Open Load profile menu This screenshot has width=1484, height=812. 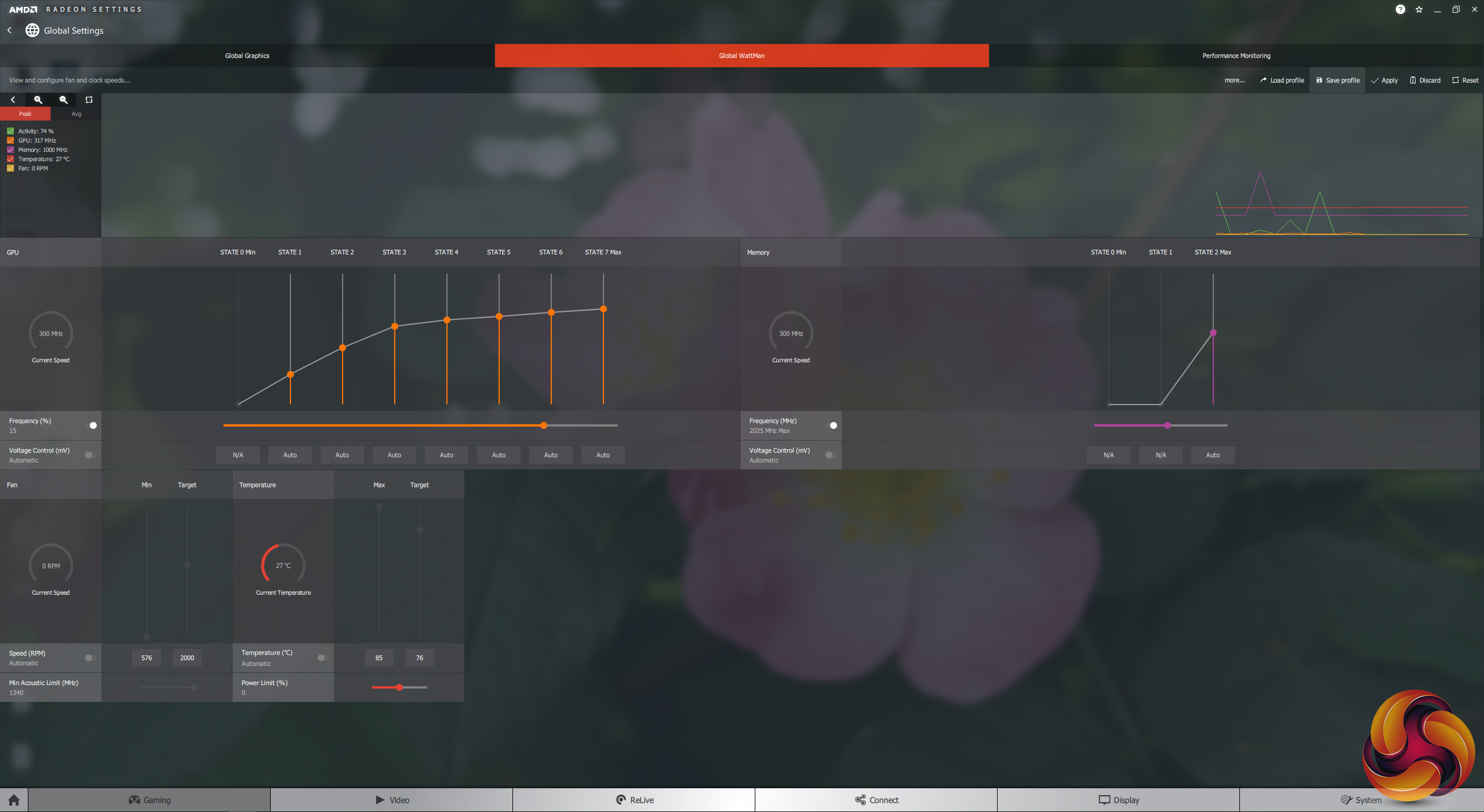[1282, 80]
